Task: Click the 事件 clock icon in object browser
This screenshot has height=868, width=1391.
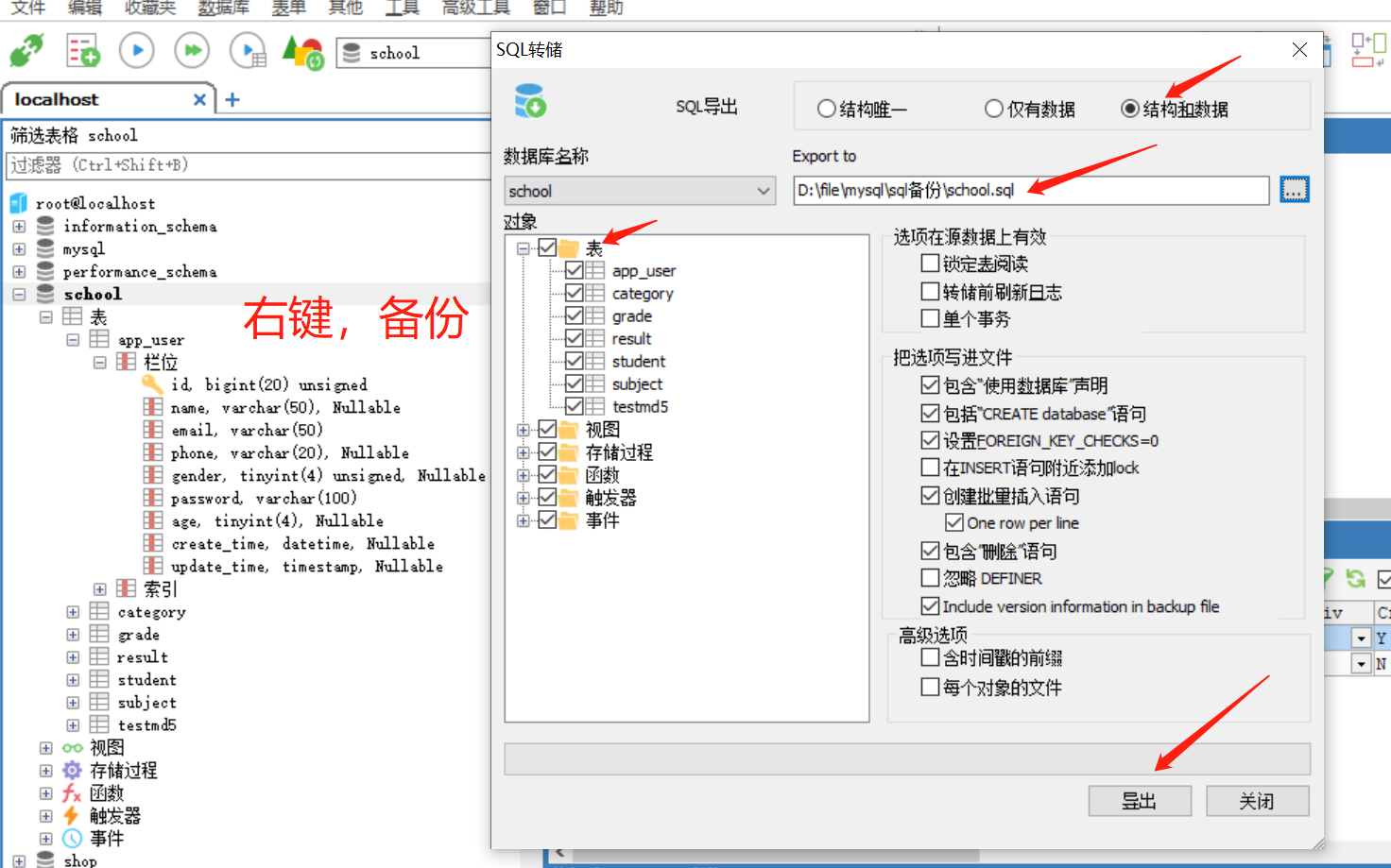Action: click(72, 838)
